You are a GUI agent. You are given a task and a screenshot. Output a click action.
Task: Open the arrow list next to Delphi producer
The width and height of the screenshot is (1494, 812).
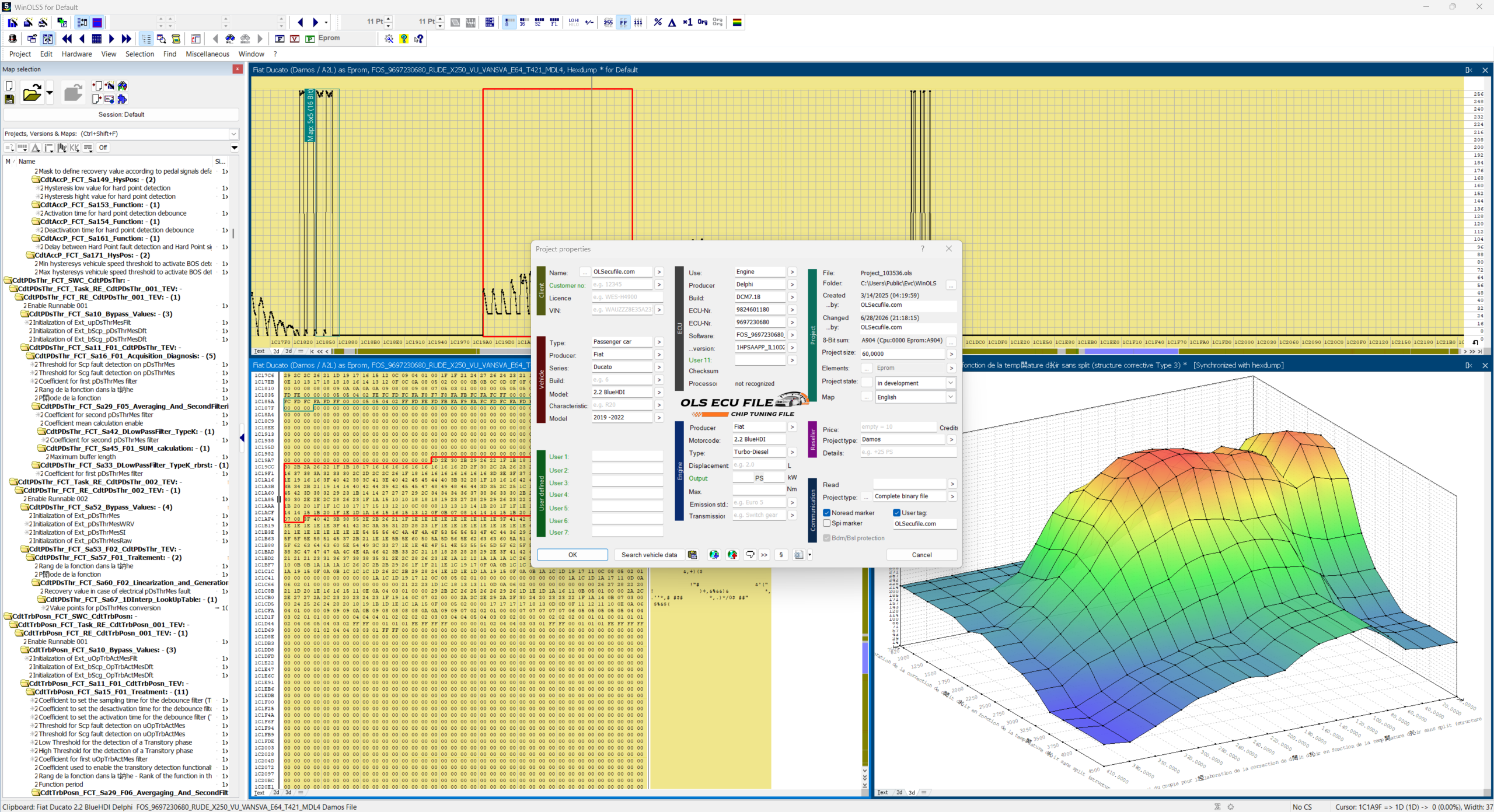pos(792,284)
